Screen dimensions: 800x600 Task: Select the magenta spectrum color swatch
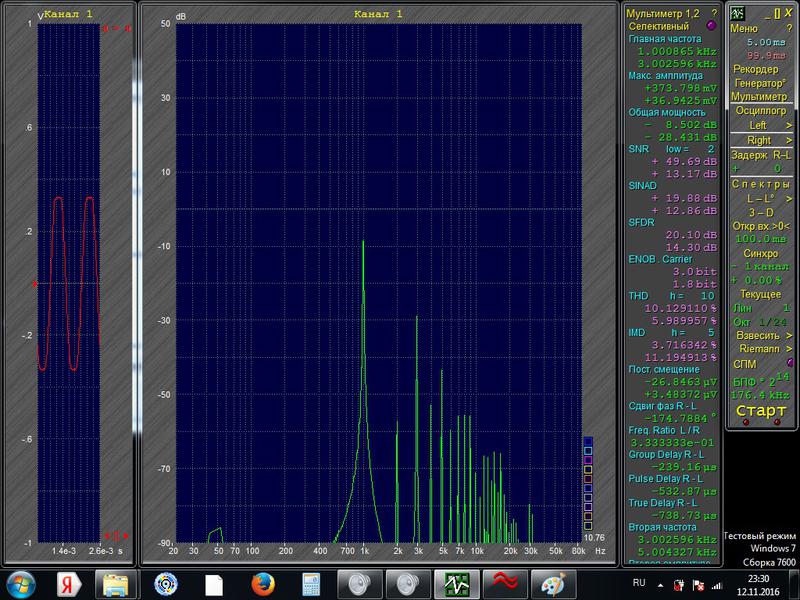(x=588, y=460)
